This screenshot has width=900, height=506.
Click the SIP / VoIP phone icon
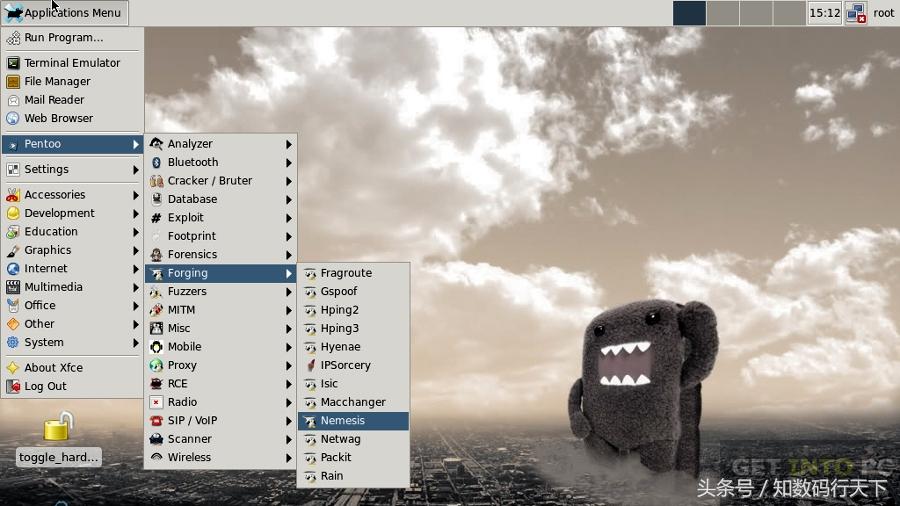[x=157, y=421]
